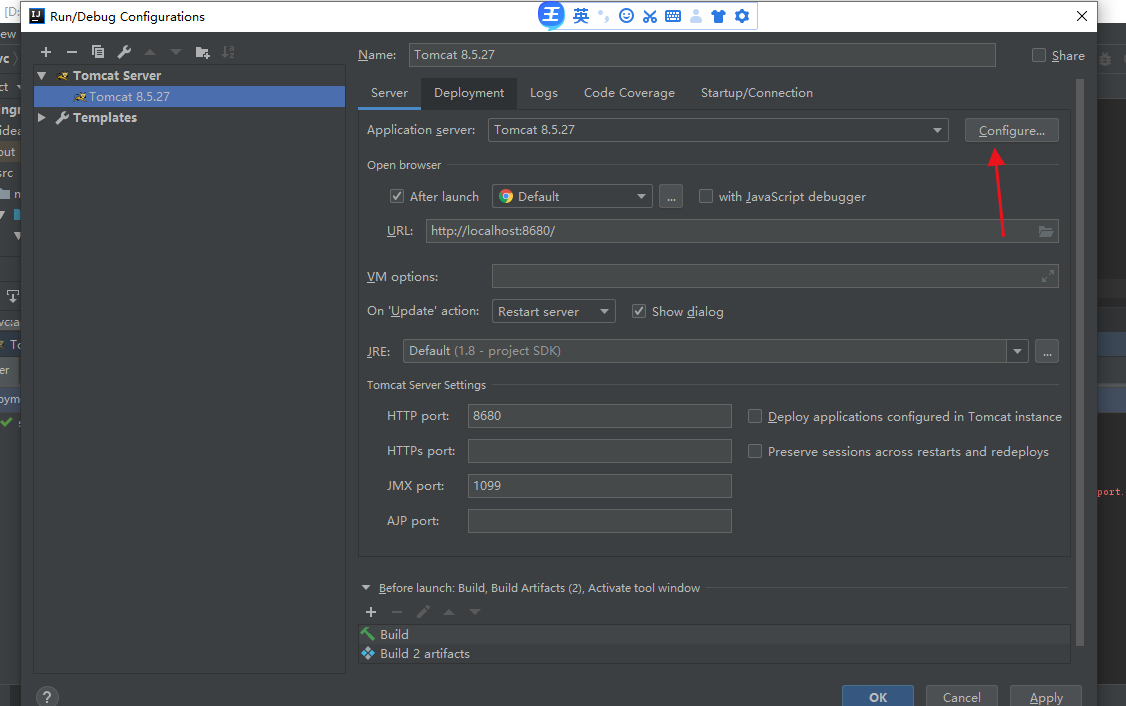Enable Deploy applications configured in Tomcat instance
1126x706 pixels.
pos(755,417)
